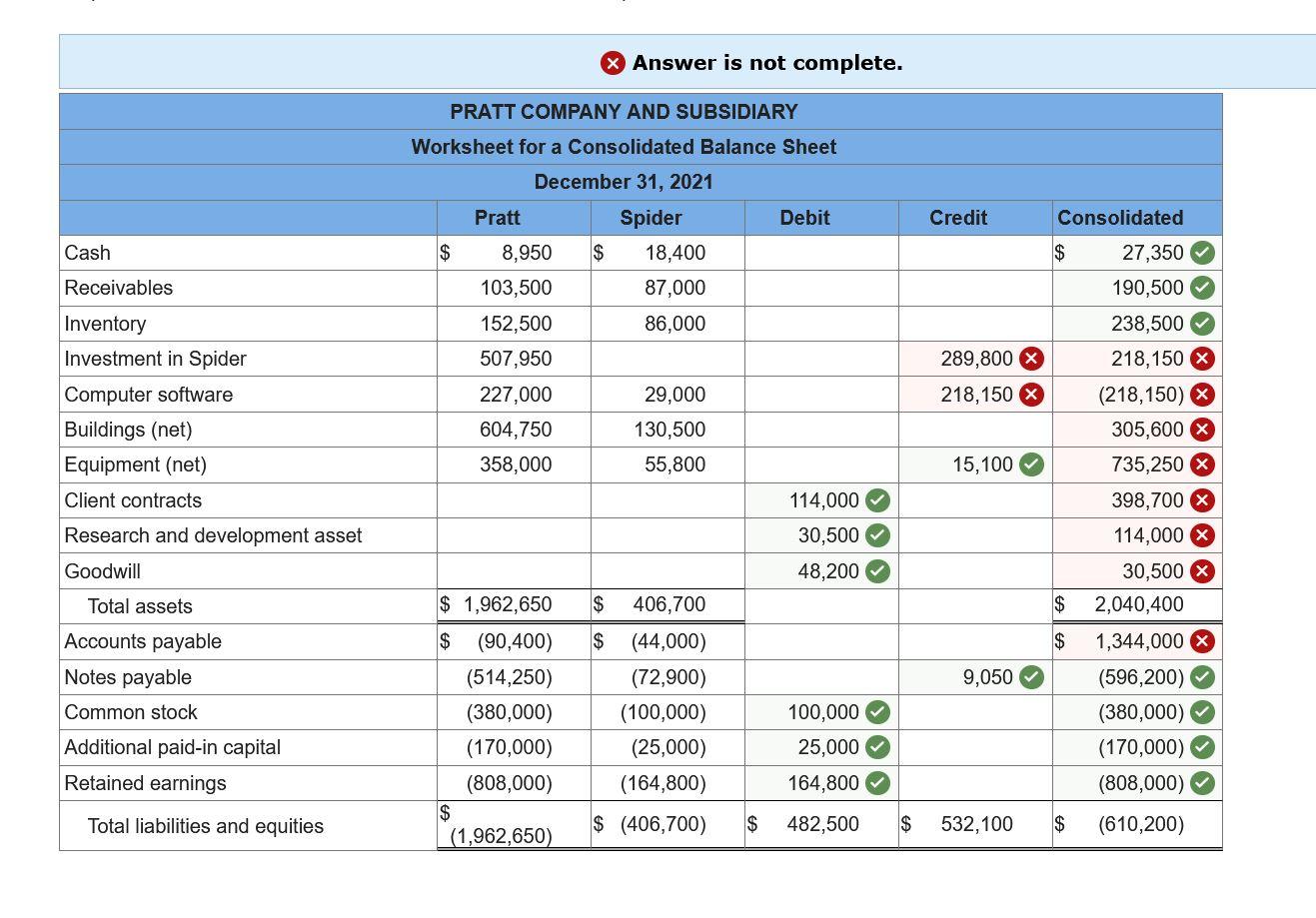Click the 'December 31, 2021' date heading

pyautogui.click(x=624, y=182)
